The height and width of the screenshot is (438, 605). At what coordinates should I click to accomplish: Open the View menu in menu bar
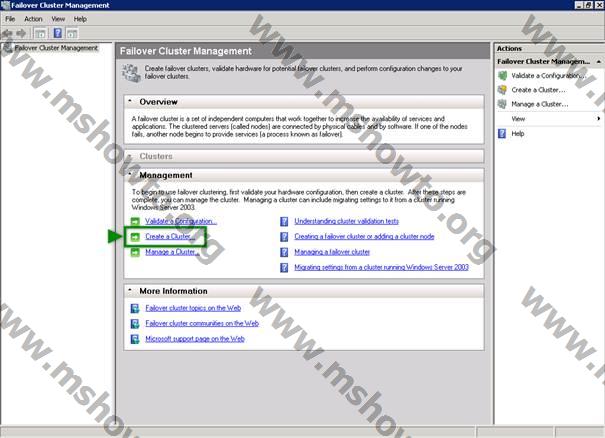58,19
